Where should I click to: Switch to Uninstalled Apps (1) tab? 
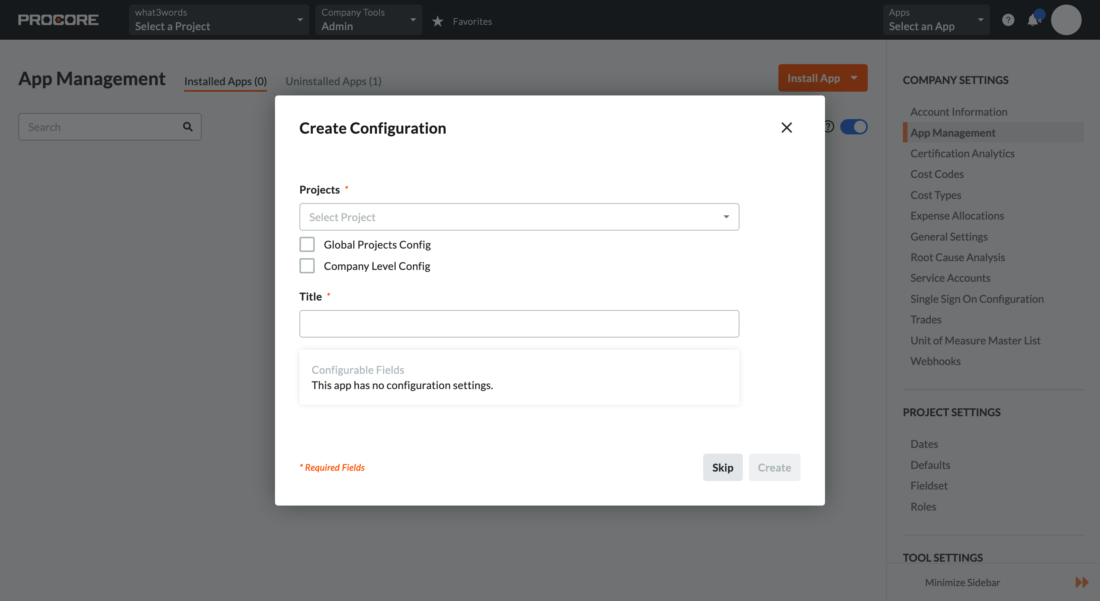(x=333, y=81)
